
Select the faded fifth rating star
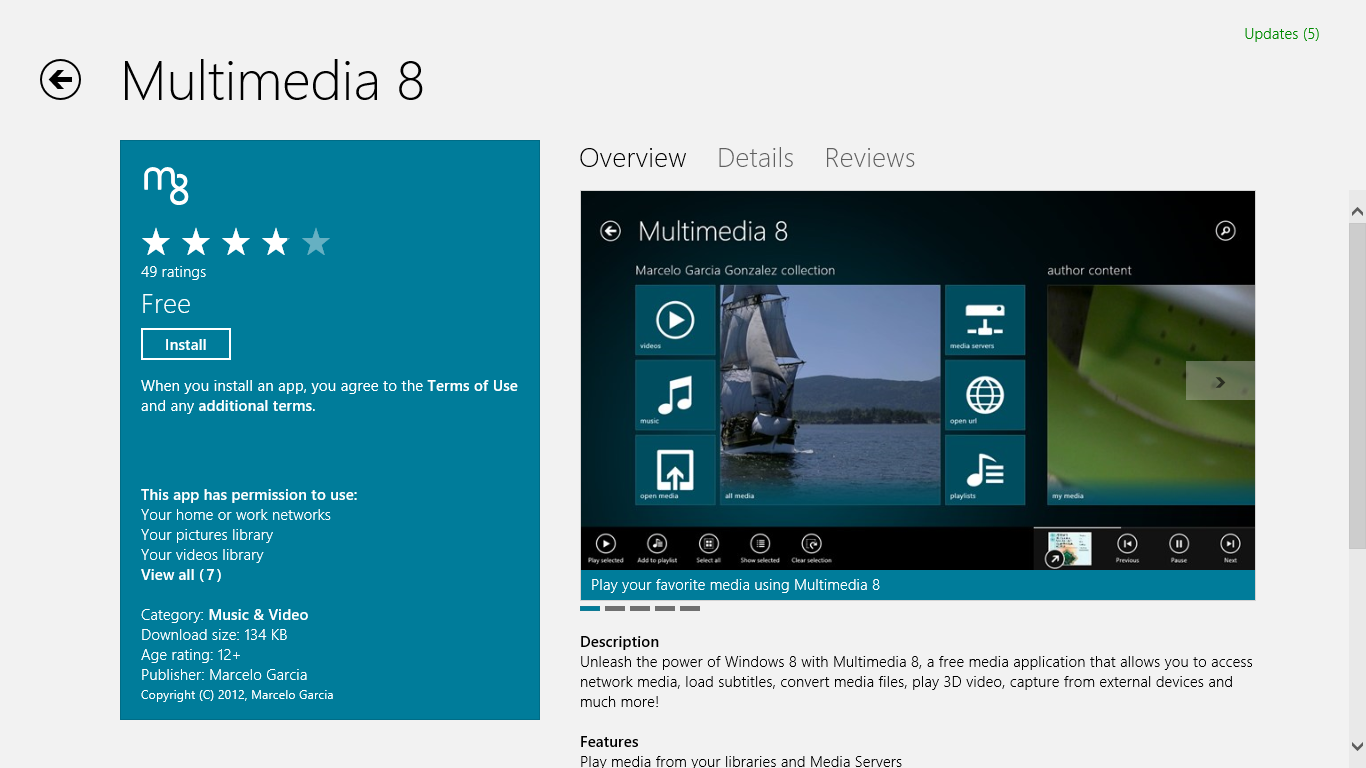click(x=316, y=242)
